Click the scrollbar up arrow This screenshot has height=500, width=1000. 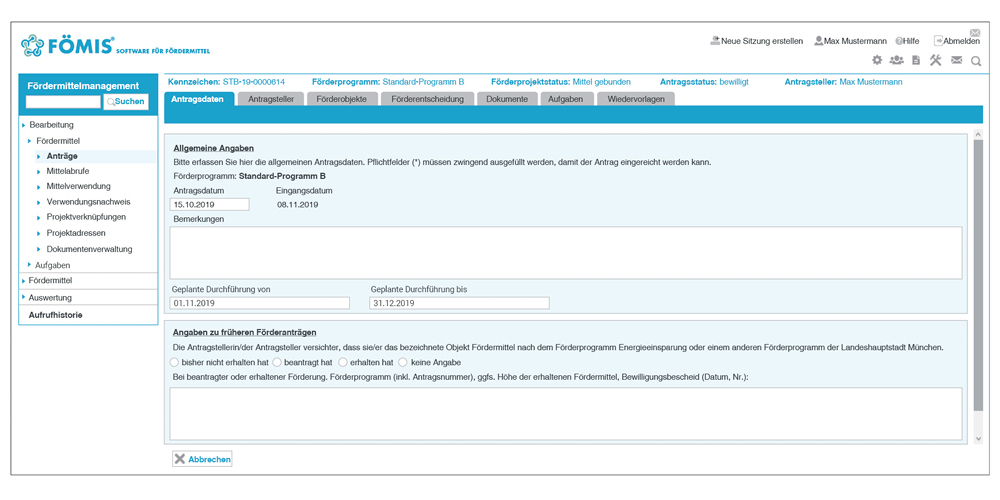click(x=979, y=135)
